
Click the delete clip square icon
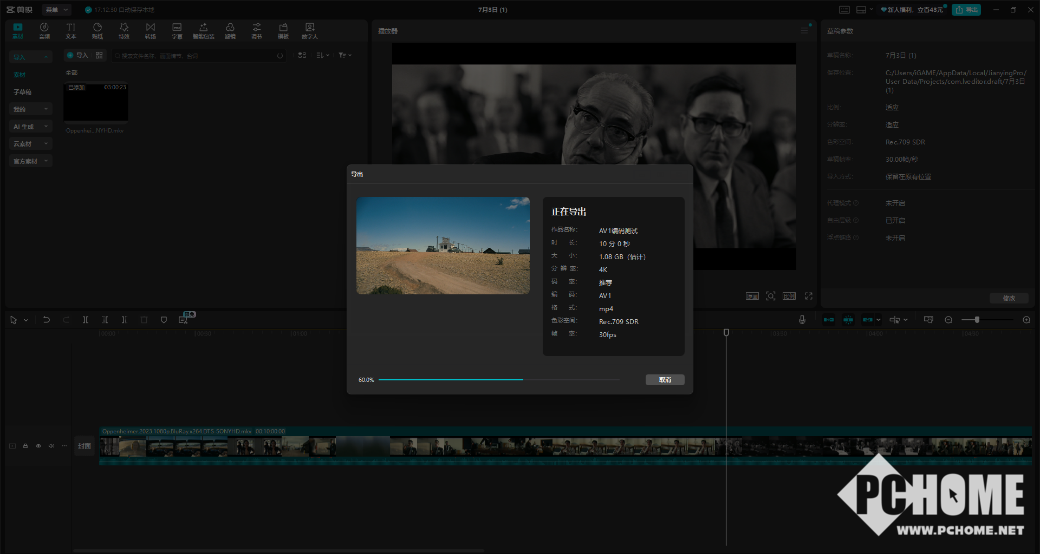144,320
